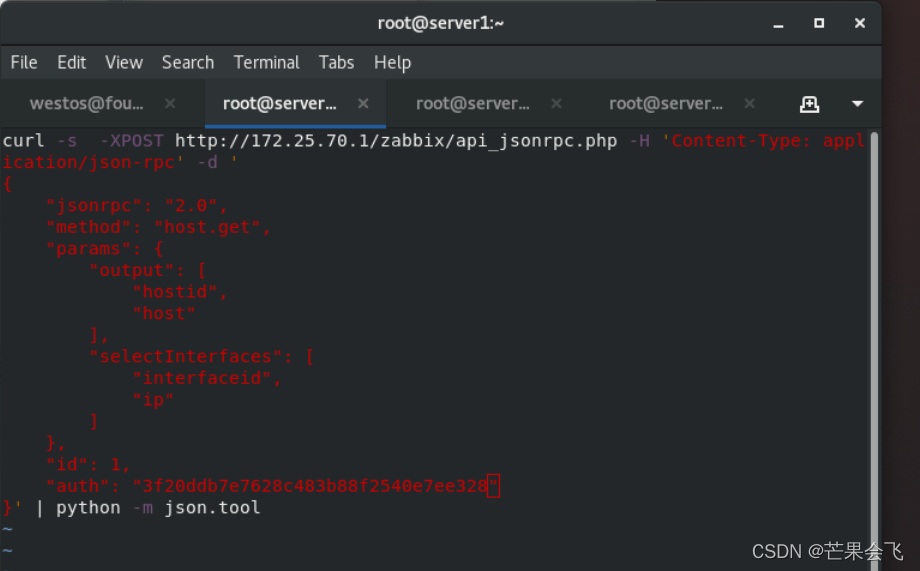Close the active root@server... tab
This screenshot has height=571, width=920.
(x=363, y=103)
